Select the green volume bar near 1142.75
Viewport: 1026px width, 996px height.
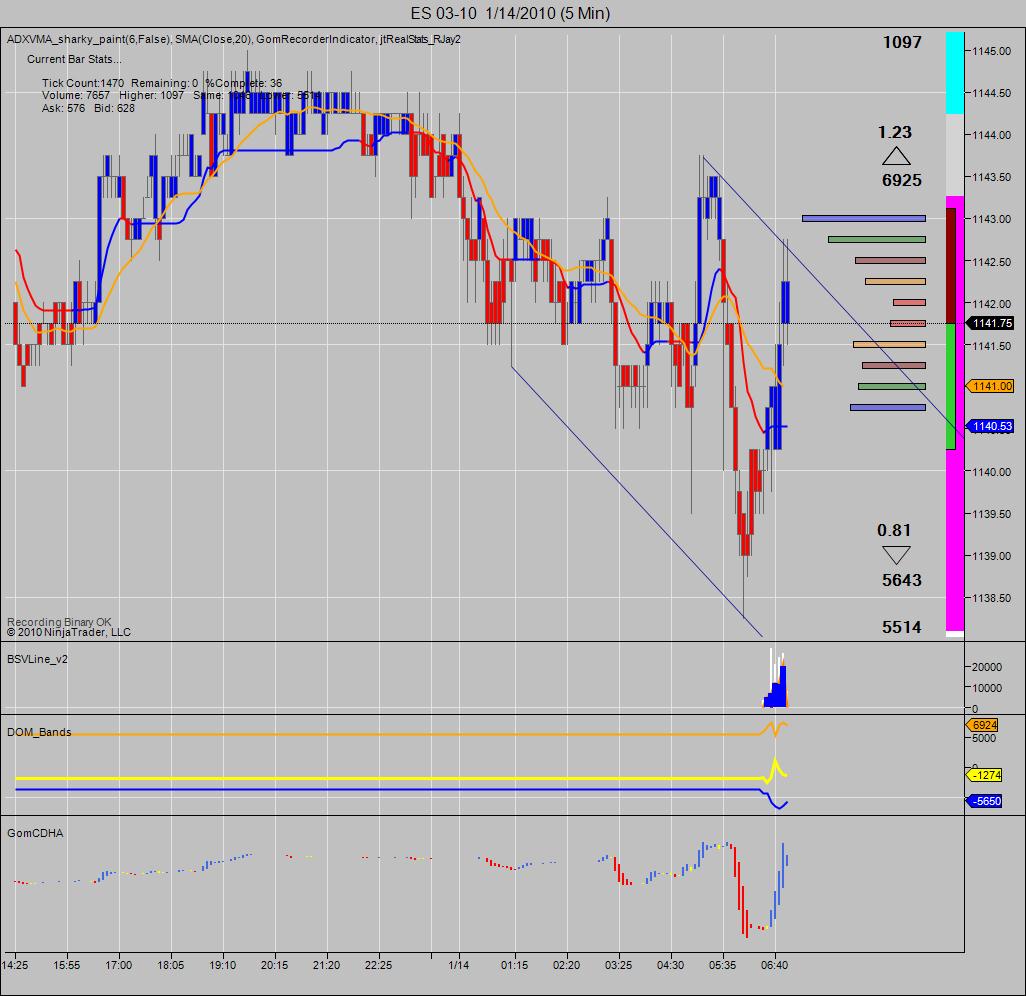click(x=877, y=240)
